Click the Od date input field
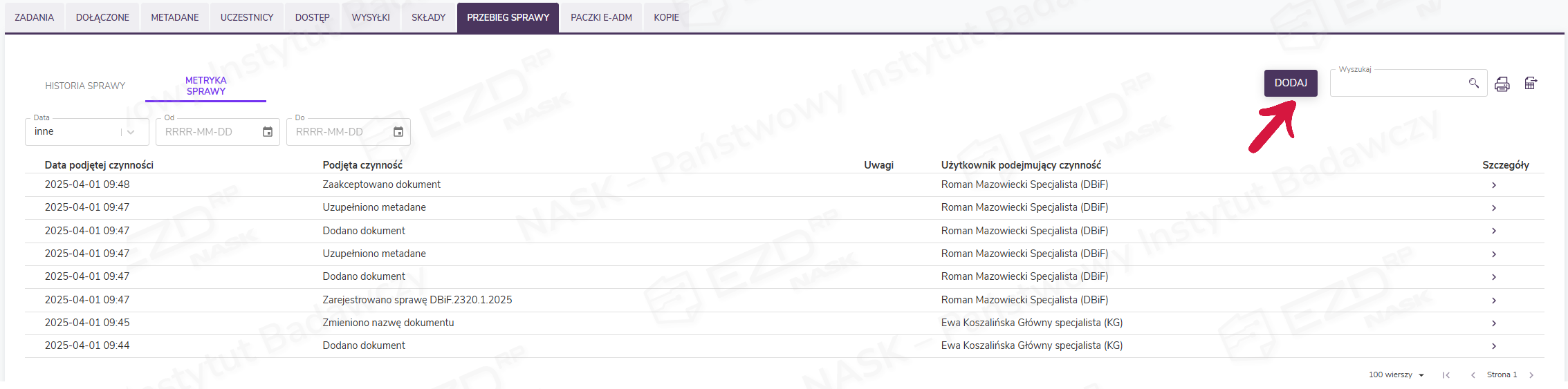Image resolution: width=1568 pixels, height=389 pixels. [207, 132]
